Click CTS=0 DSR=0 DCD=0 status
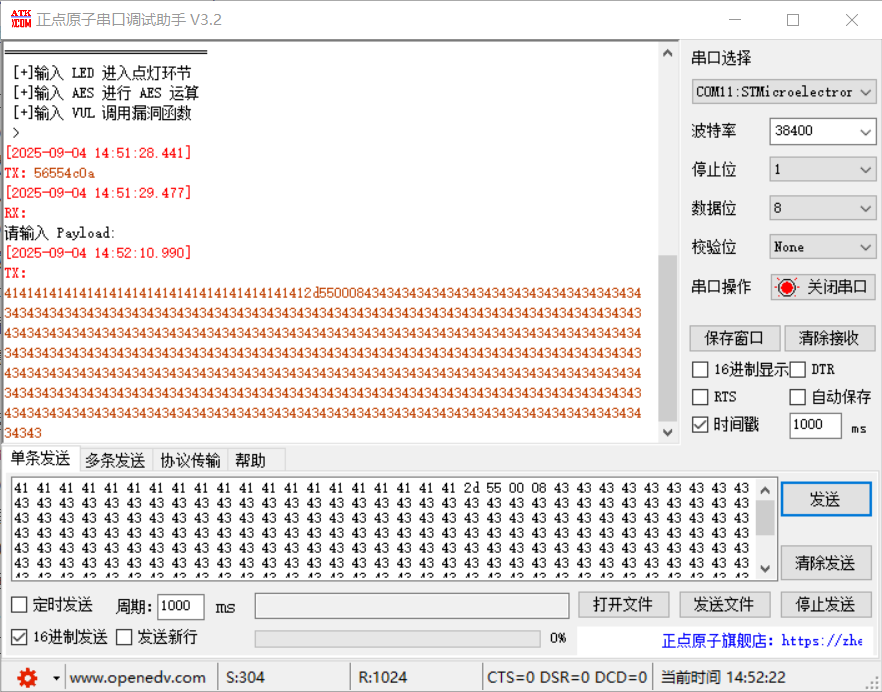This screenshot has height=692, width=882. (567, 677)
